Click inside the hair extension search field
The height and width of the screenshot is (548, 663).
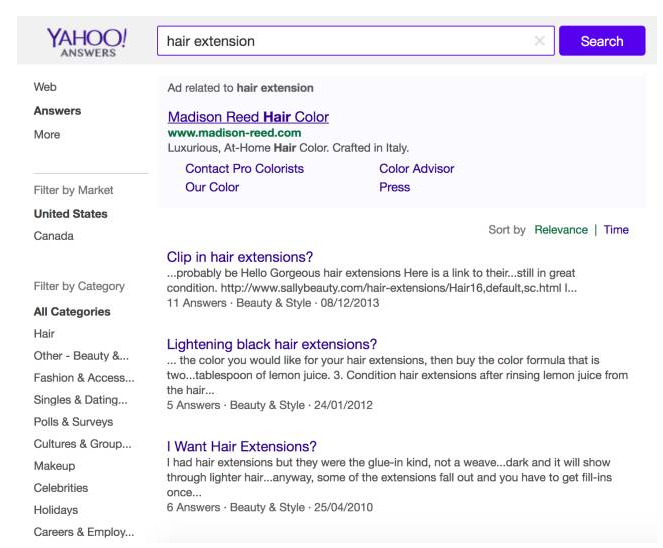pyautogui.click(x=340, y=41)
